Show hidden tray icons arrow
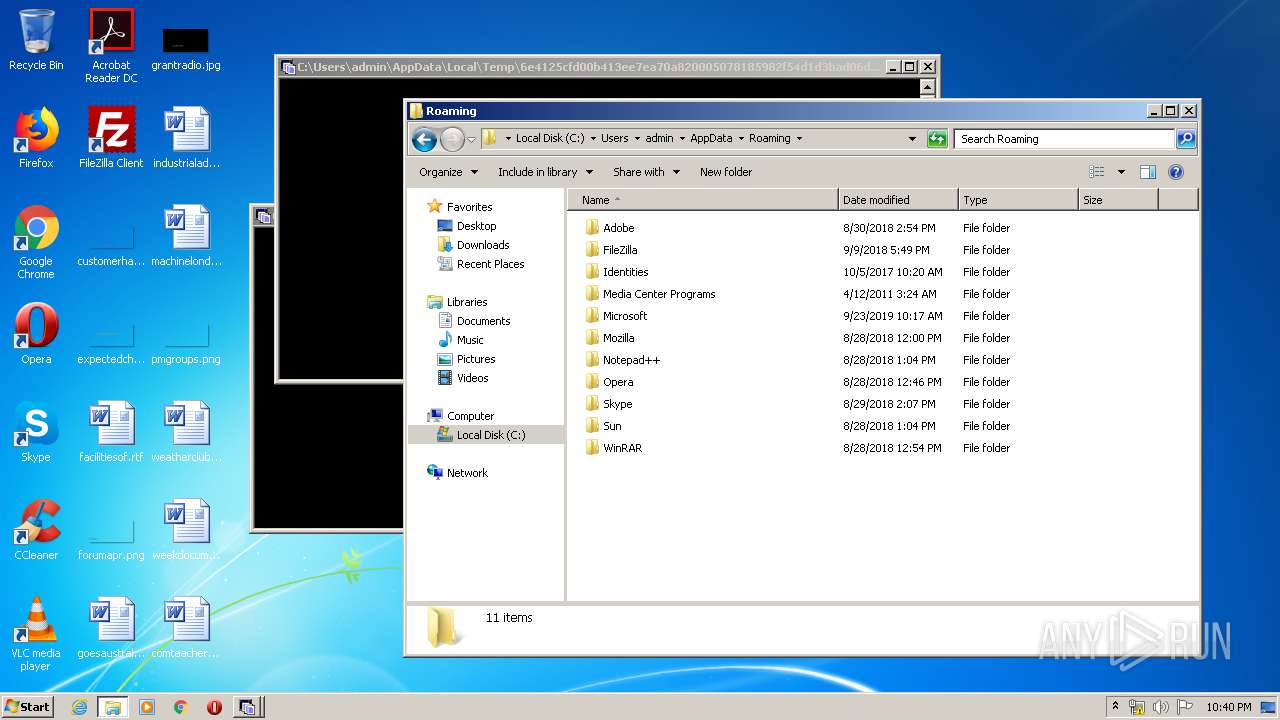Image resolution: width=1280 pixels, height=720 pixels. point(1115,707)
